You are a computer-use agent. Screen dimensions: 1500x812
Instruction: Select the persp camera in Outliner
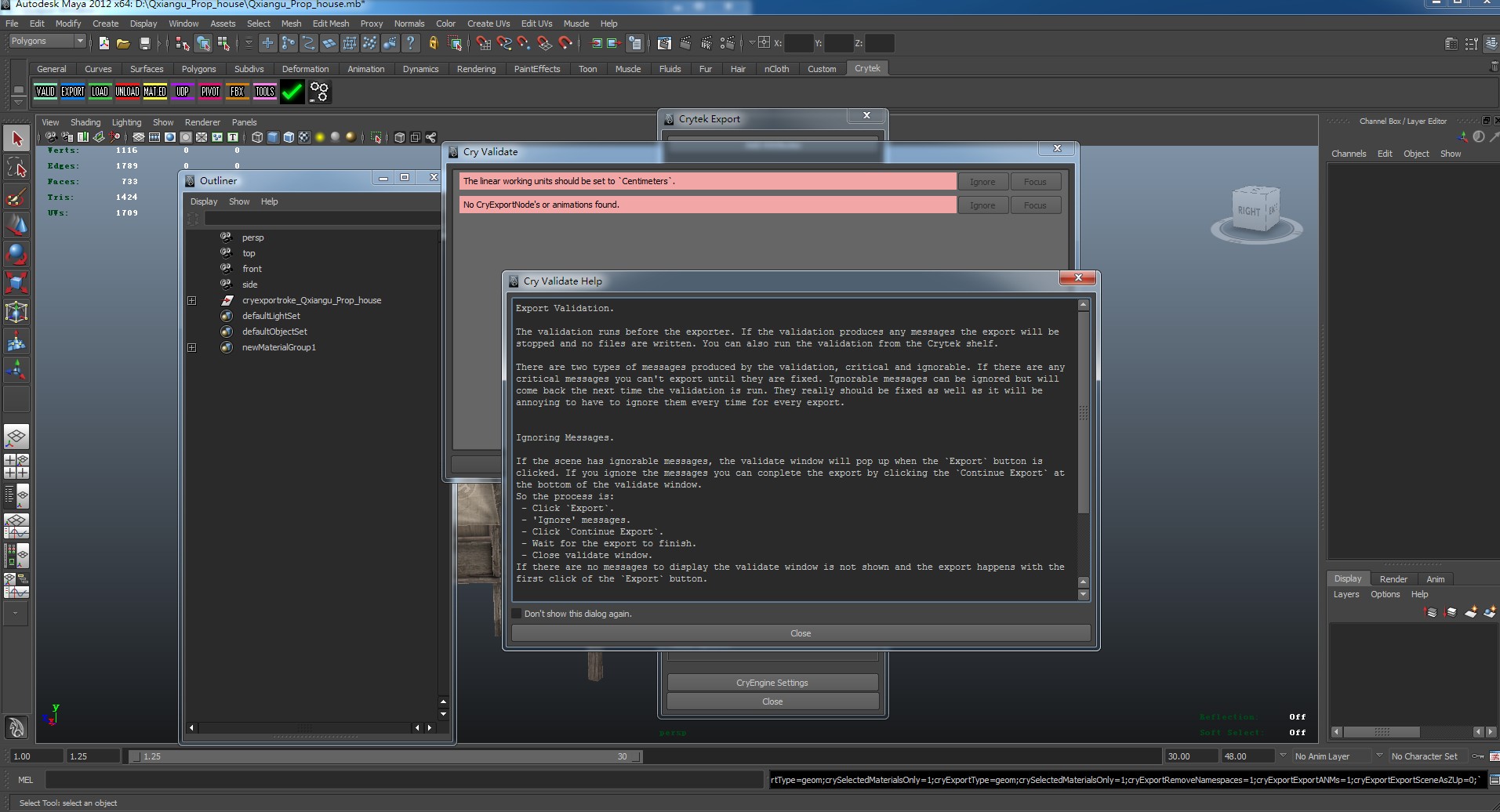(x=252, y=237)
